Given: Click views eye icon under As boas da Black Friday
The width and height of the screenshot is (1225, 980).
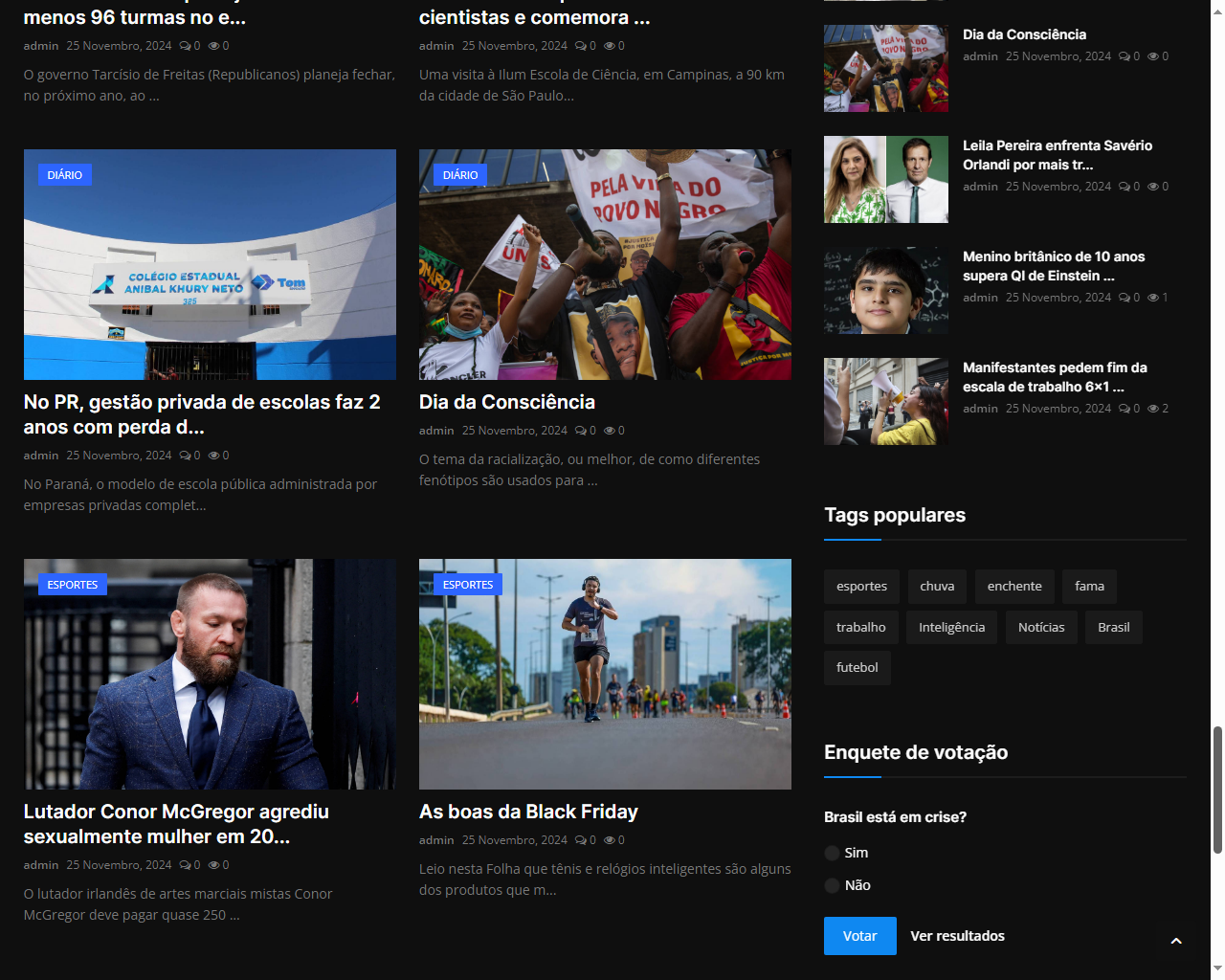Looking at the screenshot, I should pyautogui.click(x=609, y=840).
